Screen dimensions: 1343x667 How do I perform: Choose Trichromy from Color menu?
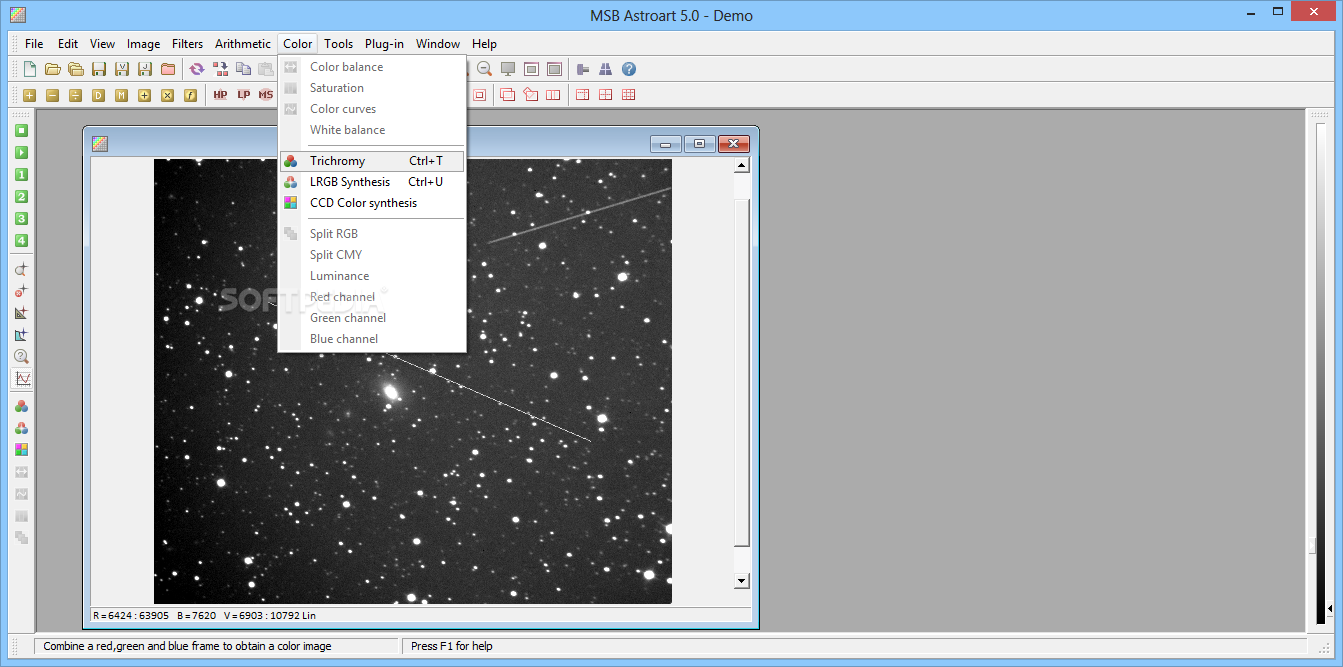click(372, 161)
